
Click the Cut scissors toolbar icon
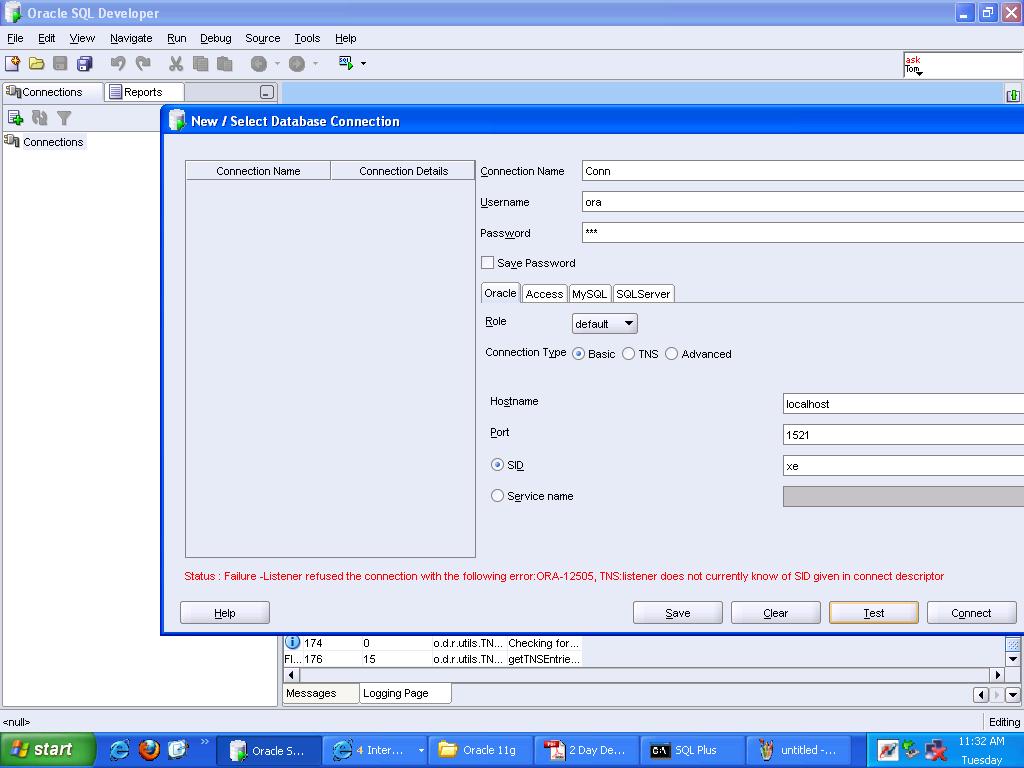pyautogui.click(x=176, y=63)
